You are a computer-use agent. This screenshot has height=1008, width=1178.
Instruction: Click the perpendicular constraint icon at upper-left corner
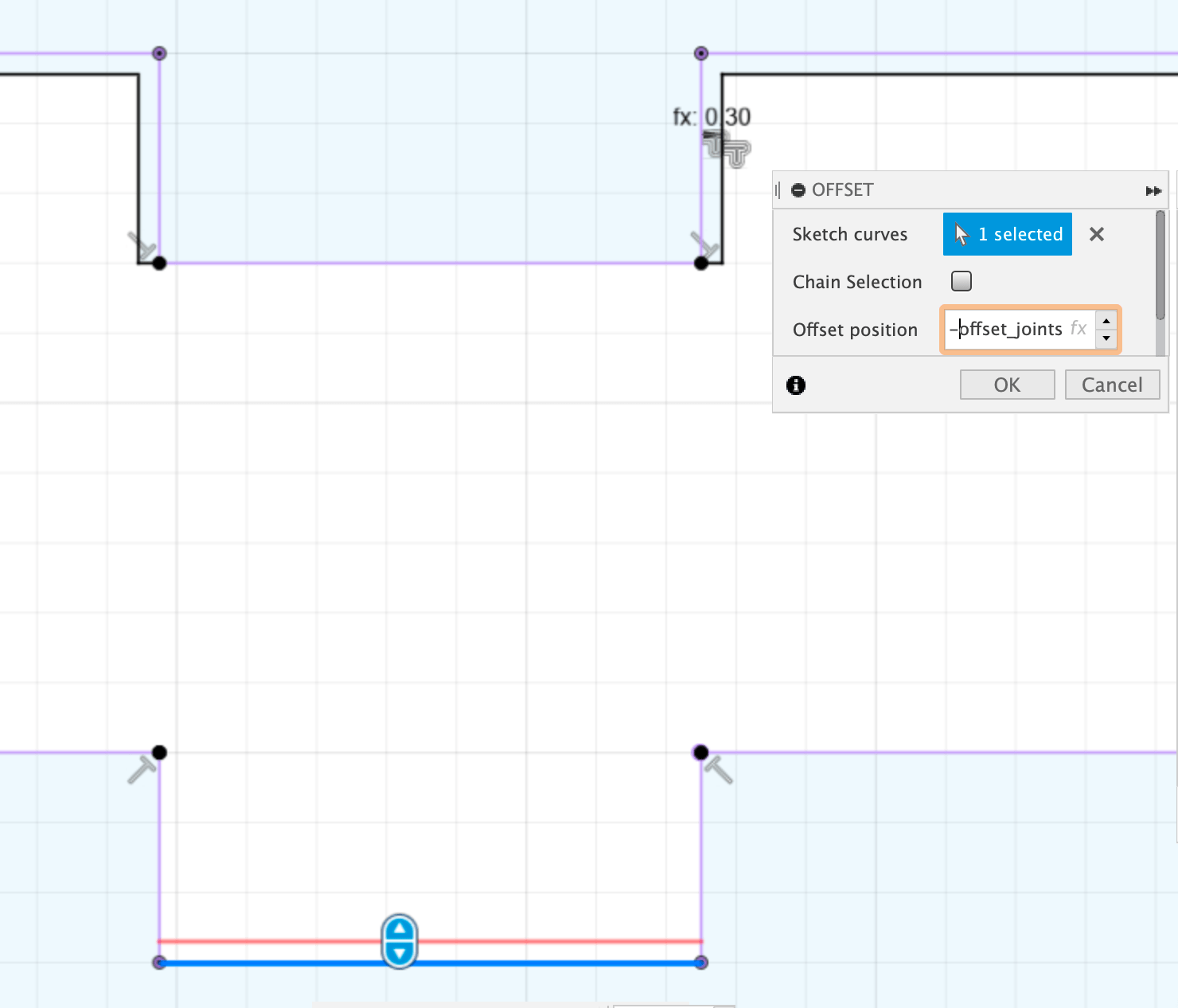142,245
